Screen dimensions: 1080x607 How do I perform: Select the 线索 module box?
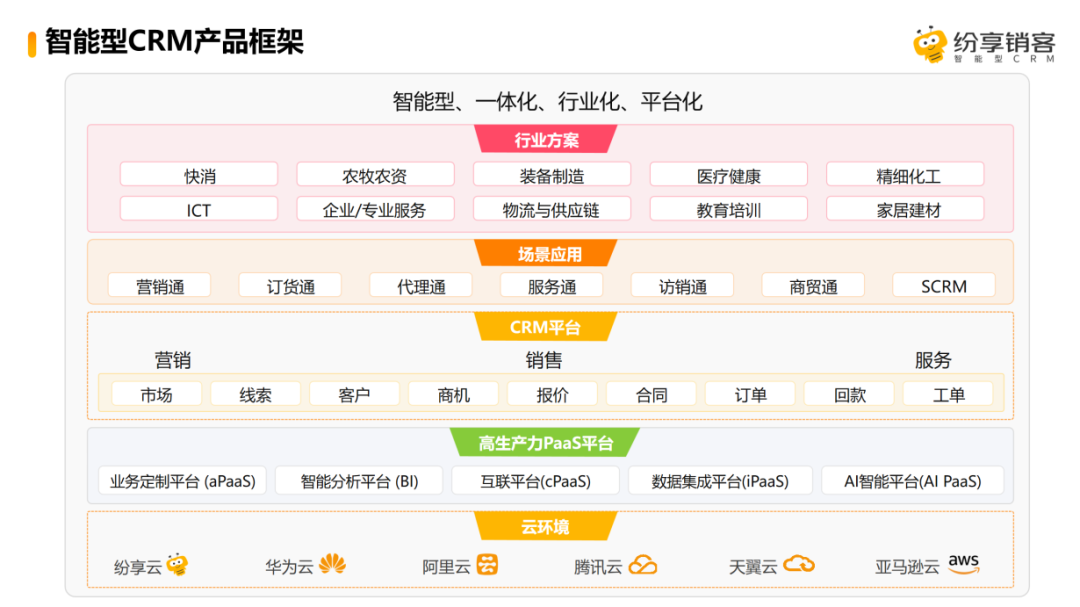(256, 394)
